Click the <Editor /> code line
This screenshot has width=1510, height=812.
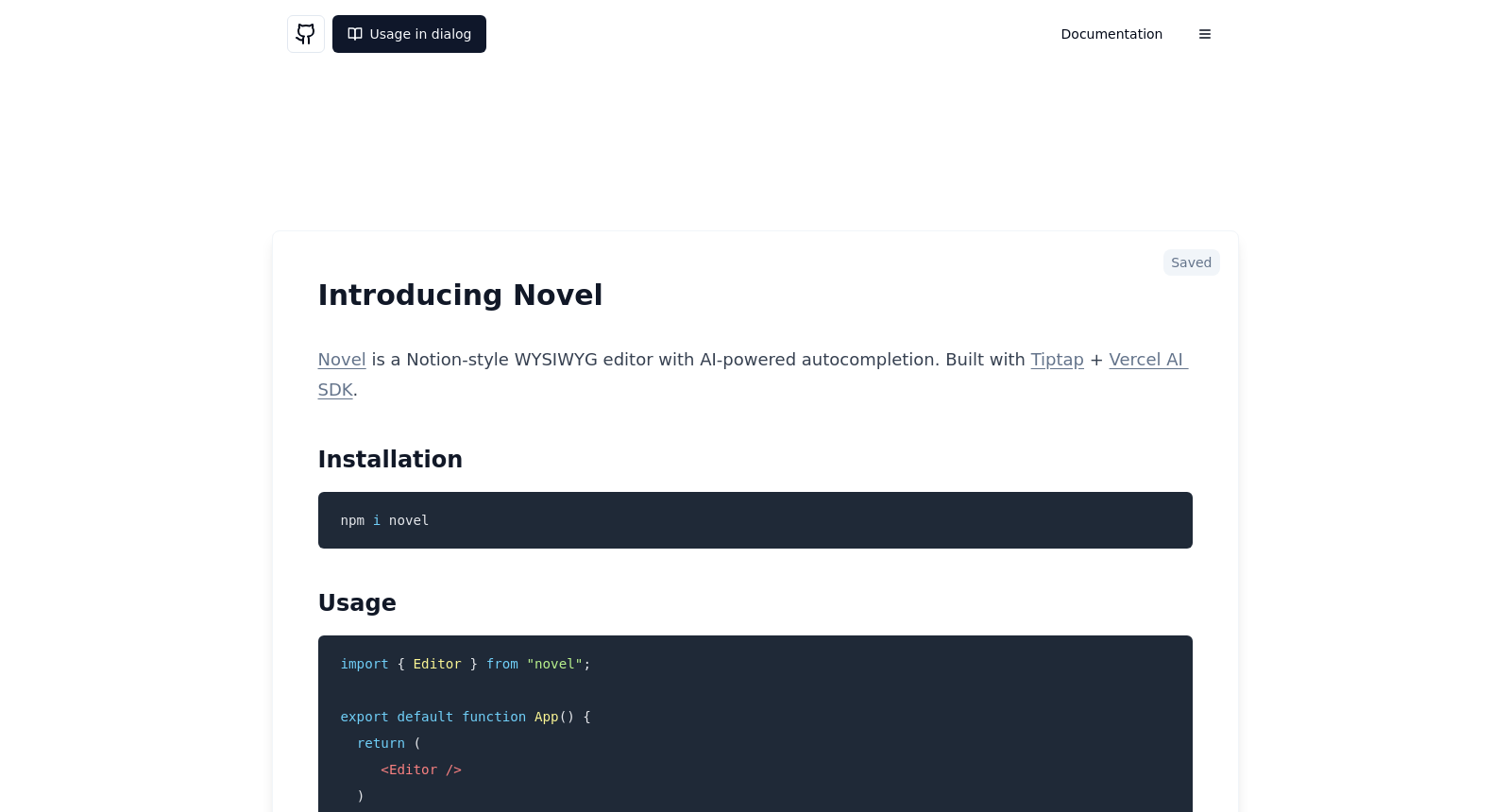tap(421, 770)
